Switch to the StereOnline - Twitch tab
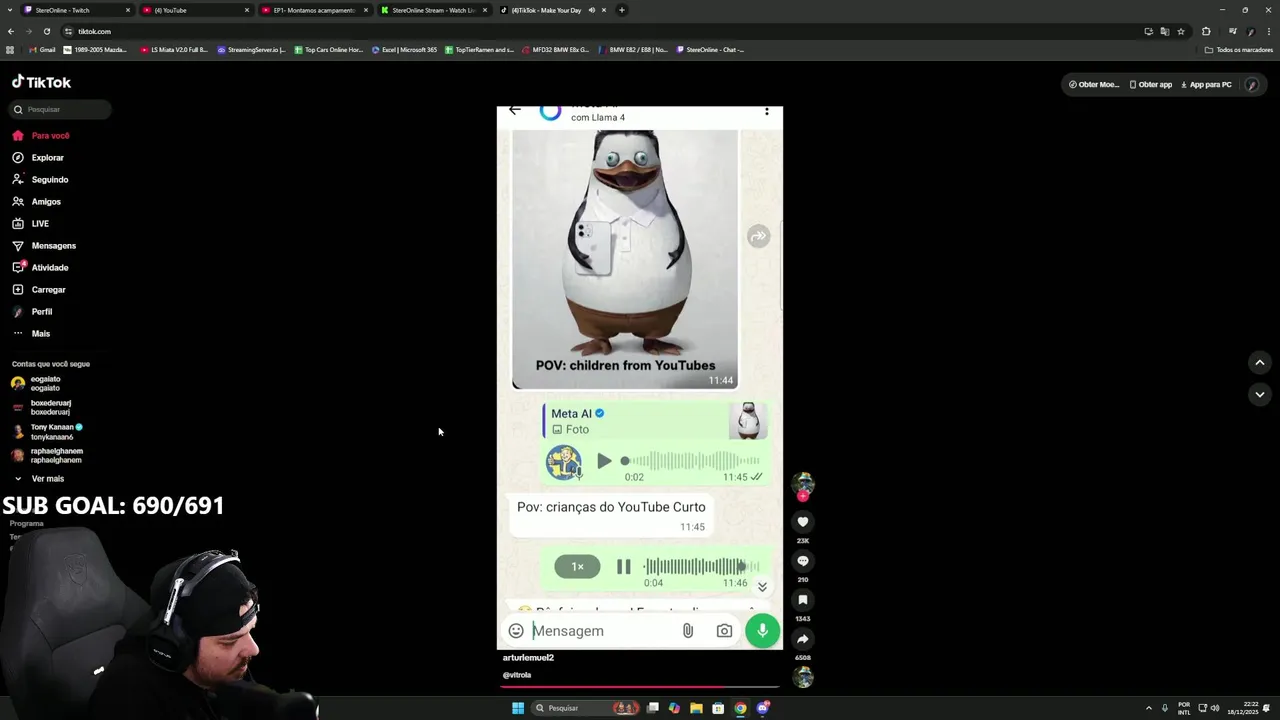The height and width of the screenshot is (720, 1280). point(78,10)
